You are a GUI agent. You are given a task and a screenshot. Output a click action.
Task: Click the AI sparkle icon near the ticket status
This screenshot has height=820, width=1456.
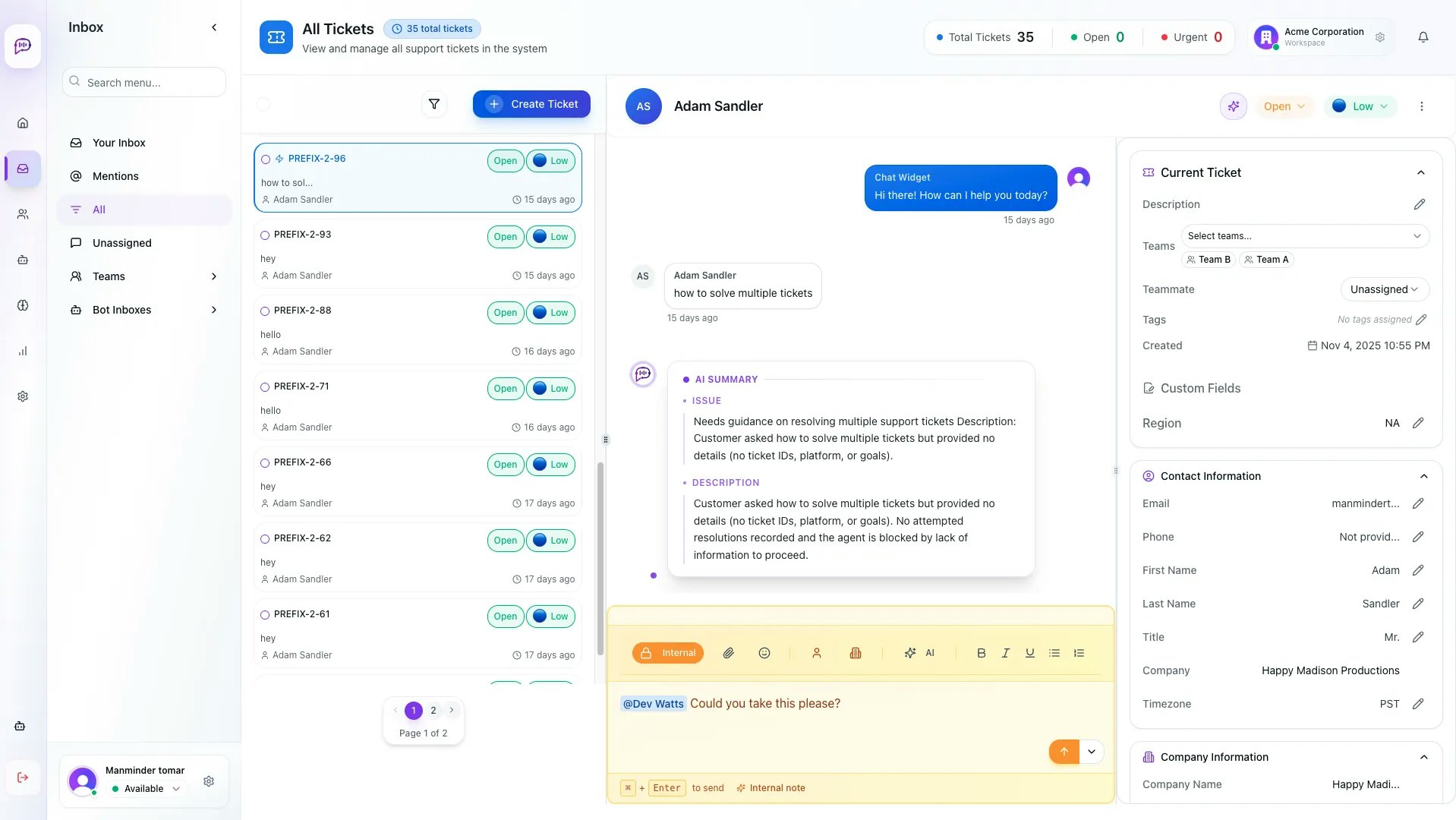pyautogui.click(x=1233, y=106)
